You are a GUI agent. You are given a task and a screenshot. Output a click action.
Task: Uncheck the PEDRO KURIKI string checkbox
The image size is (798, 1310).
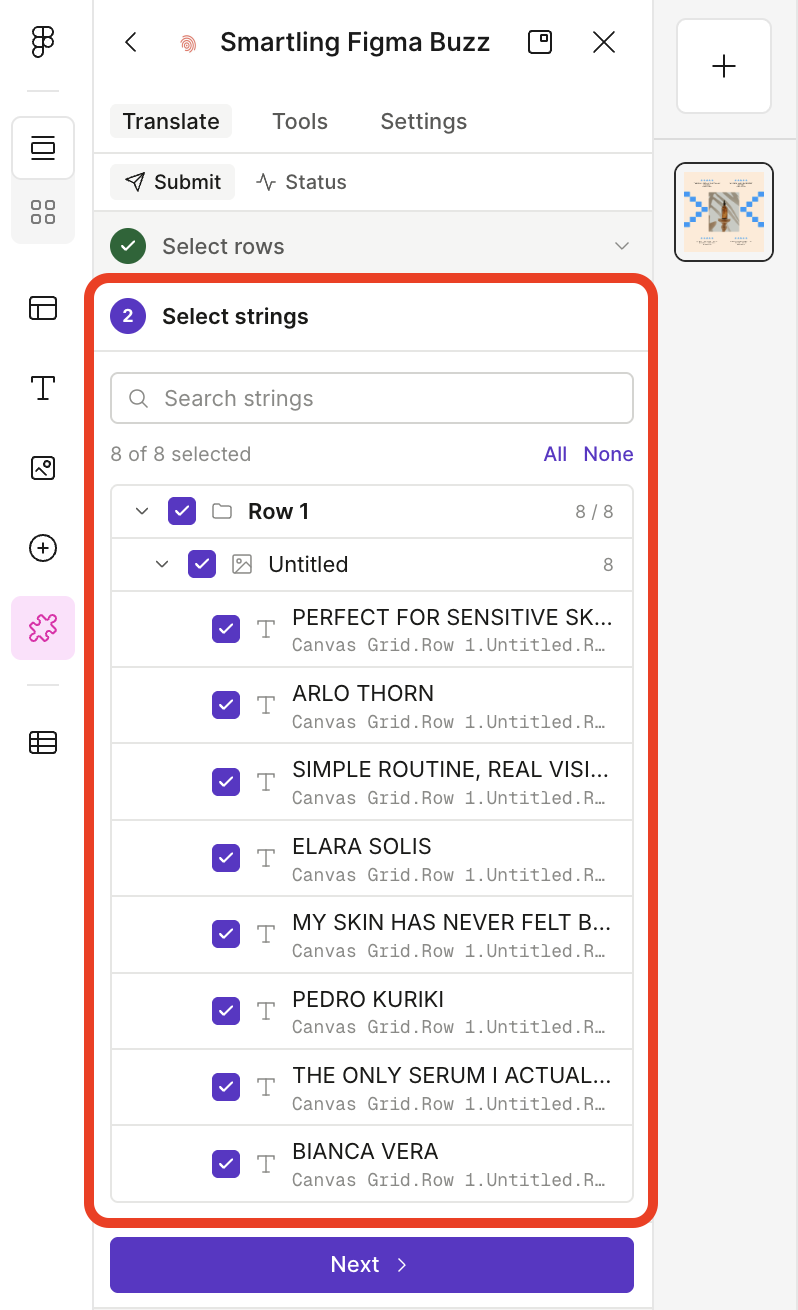pyautogui.click(x=226, y=1010)
